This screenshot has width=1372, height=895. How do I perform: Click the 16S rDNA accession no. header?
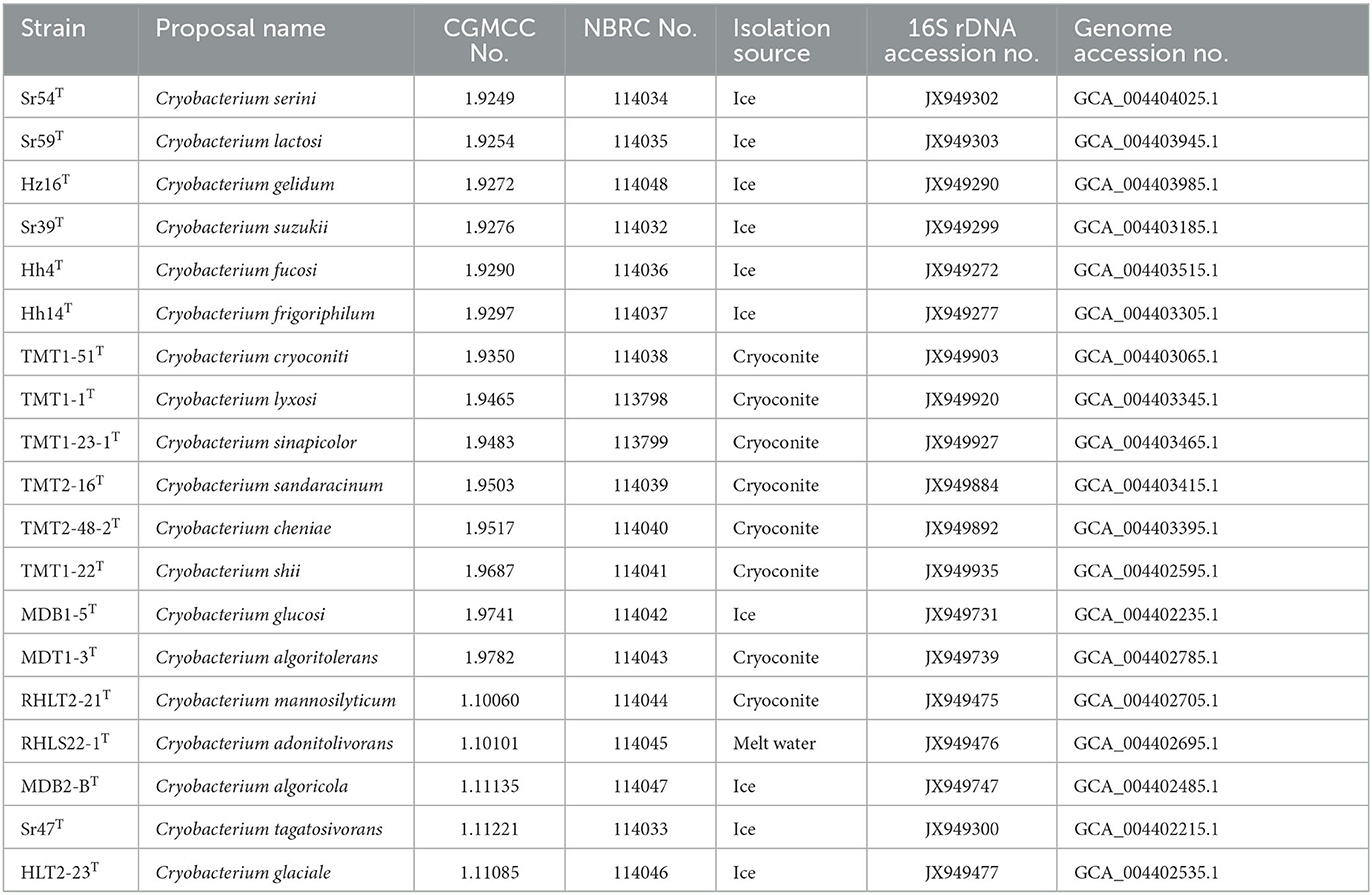[961, 41]
